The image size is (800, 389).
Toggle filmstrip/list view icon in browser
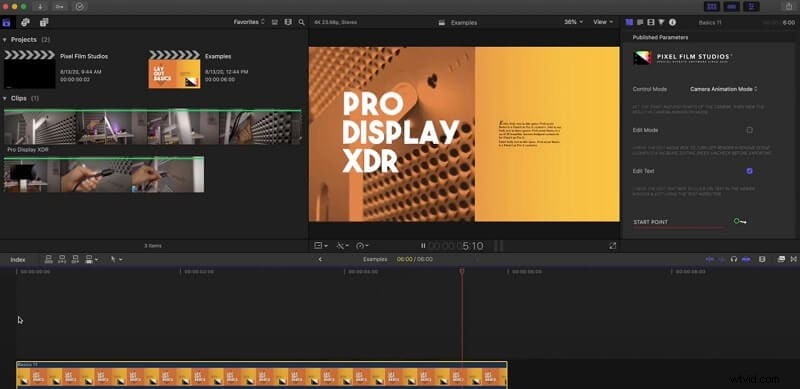pyautogui.click(x=288, y=22)
